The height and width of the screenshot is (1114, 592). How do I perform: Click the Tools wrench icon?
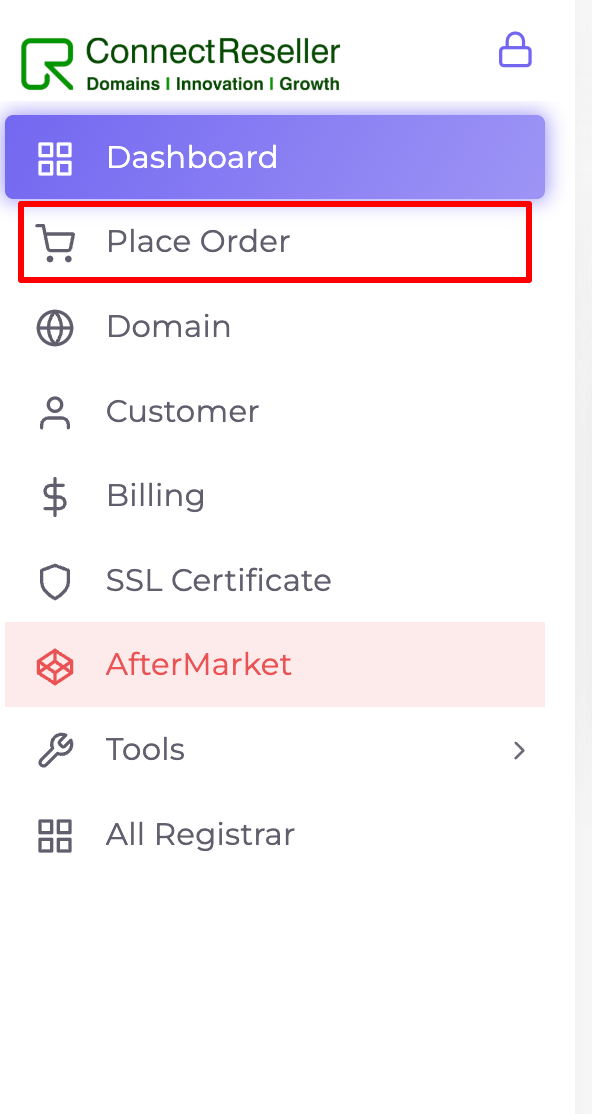coord(55,751)
